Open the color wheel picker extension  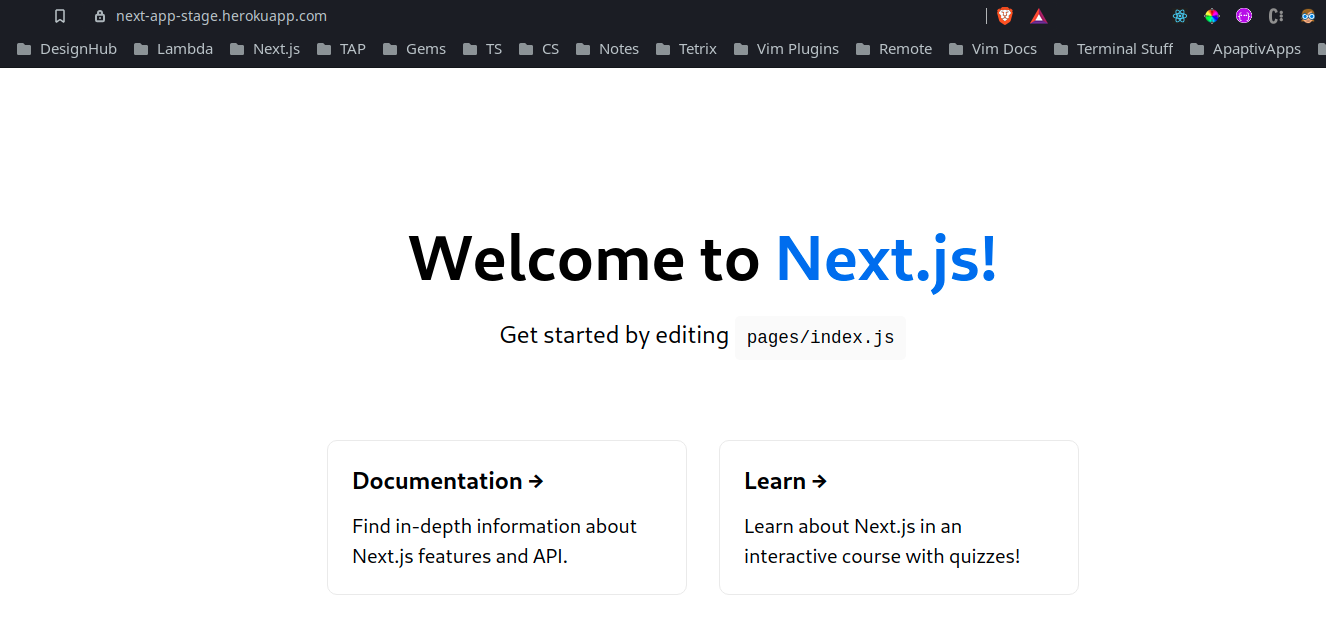point(1211,16)
